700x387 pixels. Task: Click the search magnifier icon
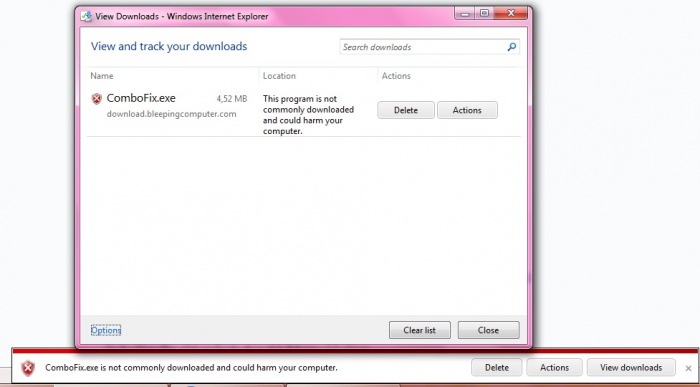click(512, 47)
